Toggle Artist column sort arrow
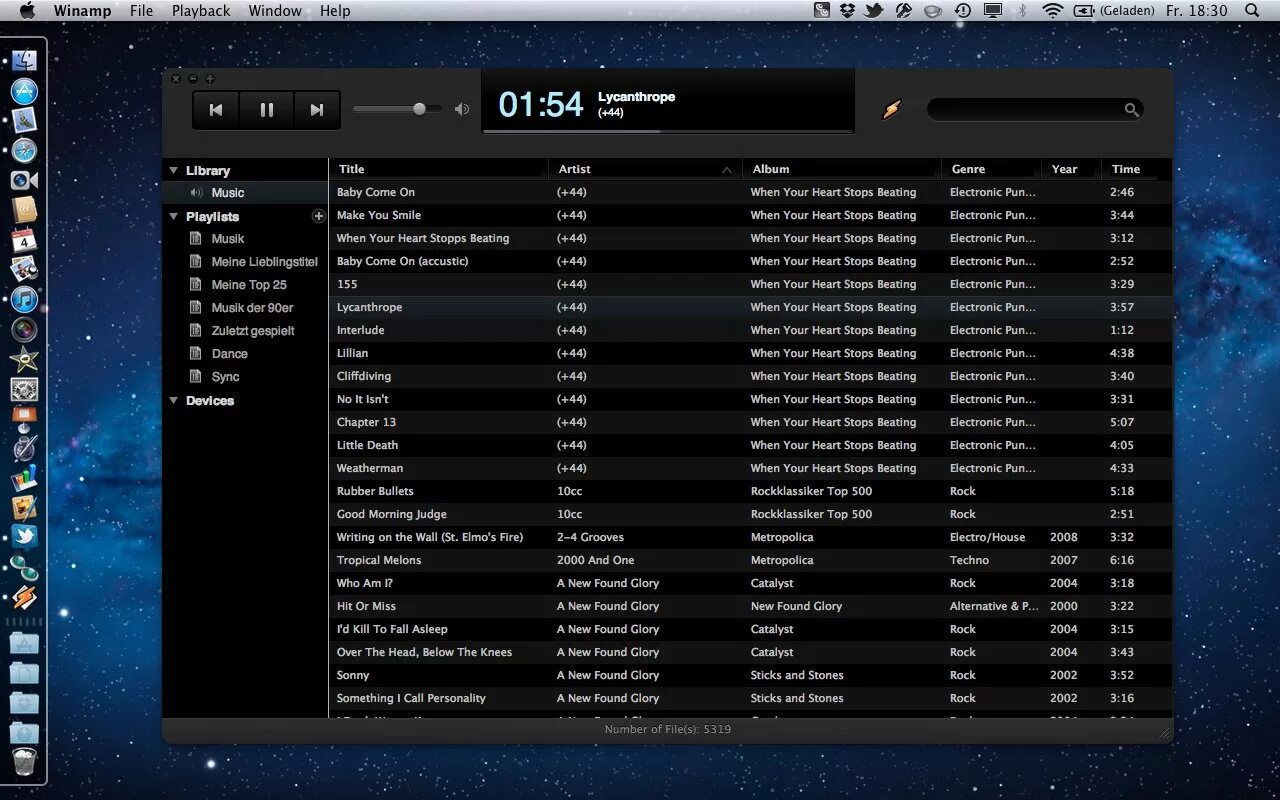This screenshot has width=1280, height=800. 727,170
